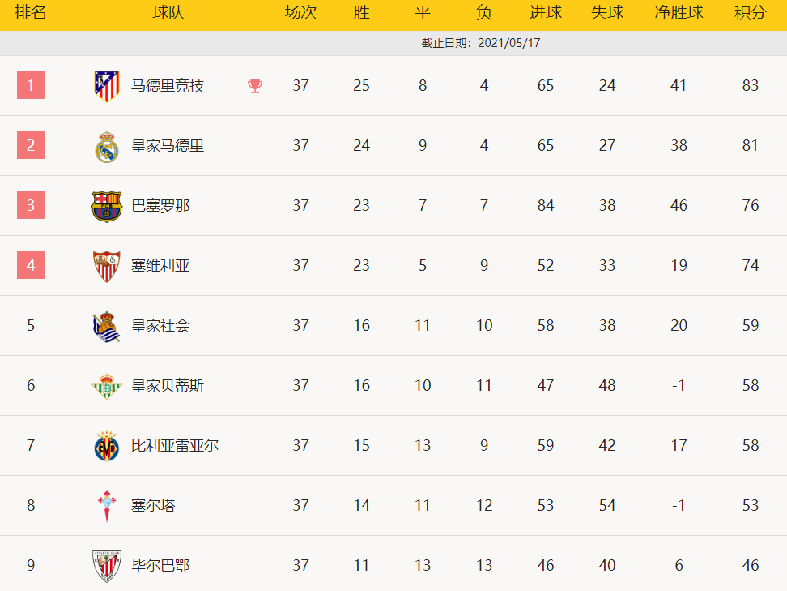Click the Celta Vigo club crest
787x591 pixels.
pyautogui.click(x=106, y=506)
